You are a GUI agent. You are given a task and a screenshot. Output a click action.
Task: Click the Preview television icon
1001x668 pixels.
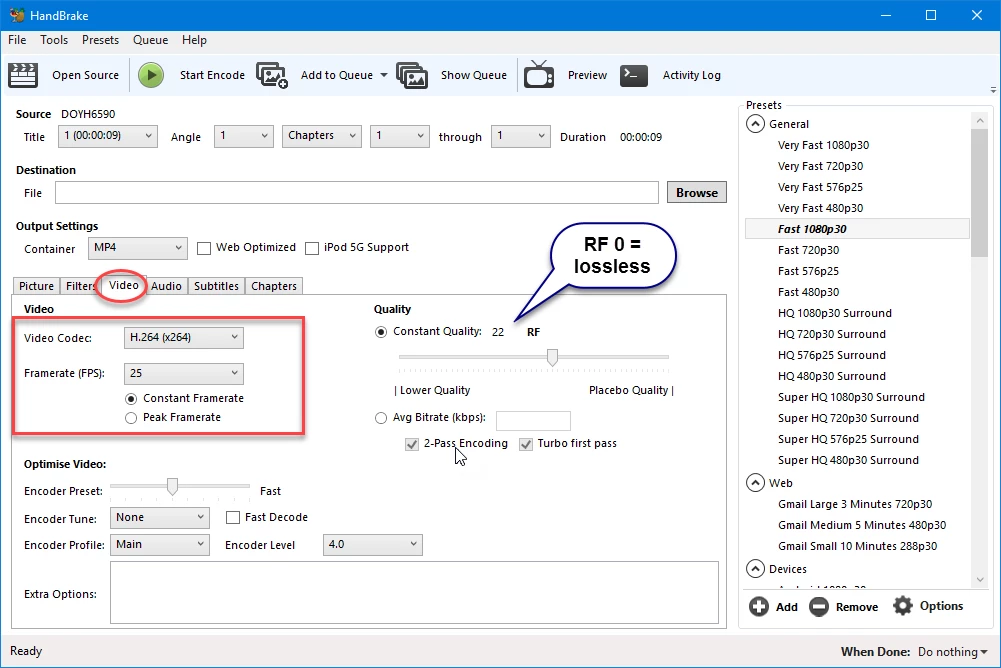(539, 75)
